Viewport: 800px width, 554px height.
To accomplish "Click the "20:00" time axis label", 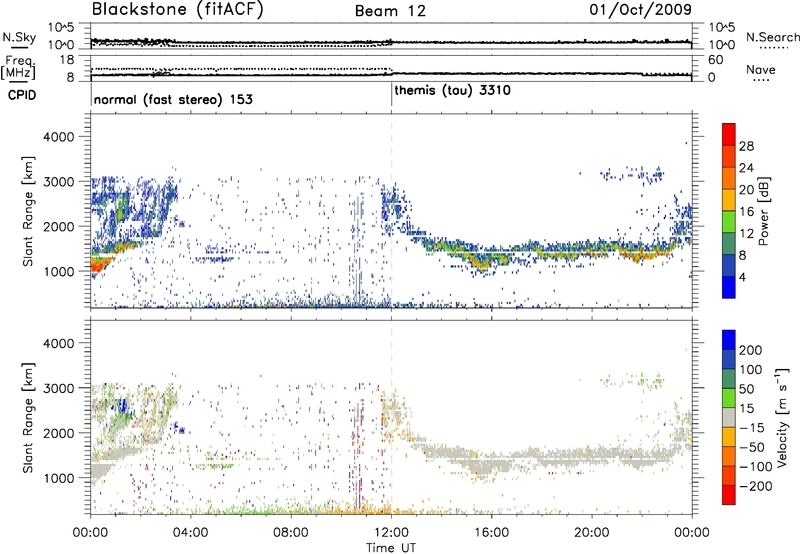I will click(x=591, y=533).
